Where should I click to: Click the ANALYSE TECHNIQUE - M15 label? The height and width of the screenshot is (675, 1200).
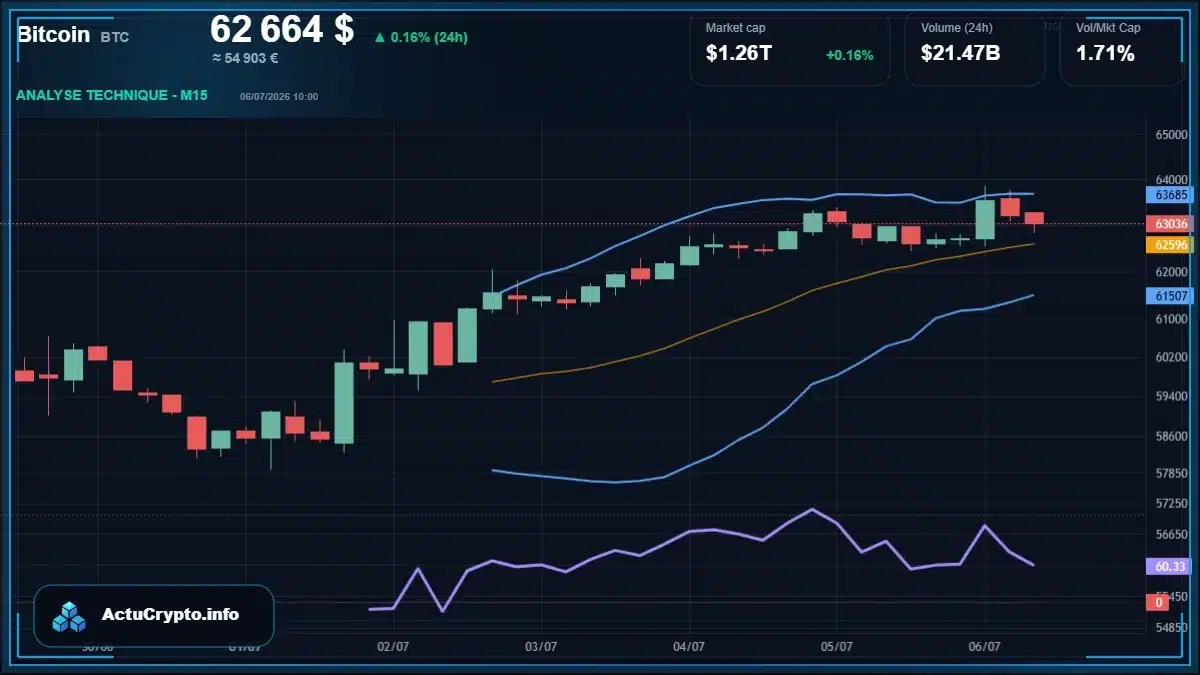click(x=112, y=95)
